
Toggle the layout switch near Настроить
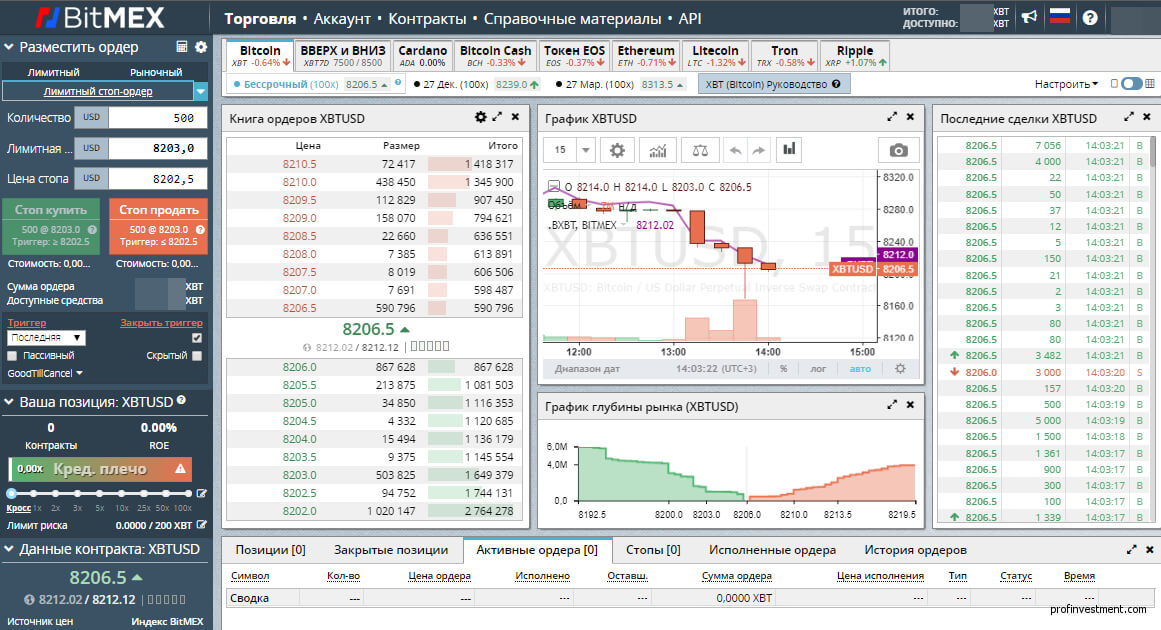pos(1131,84)
